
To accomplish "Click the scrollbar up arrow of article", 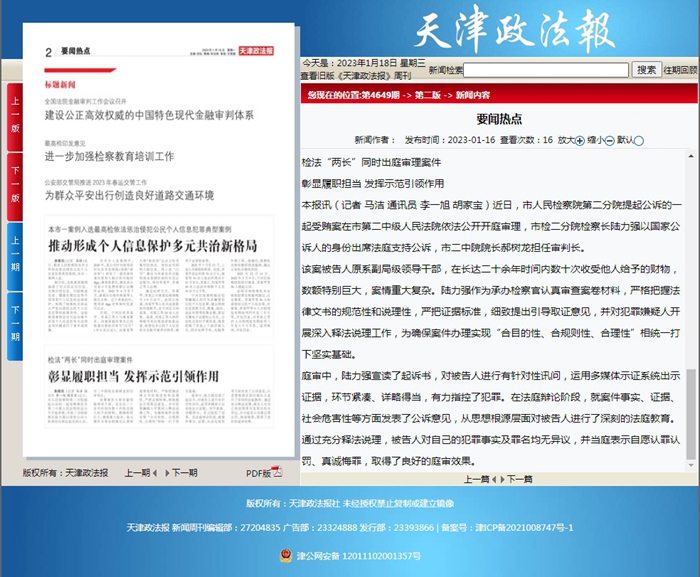I will pyautogui.click(x=691, y=156).
